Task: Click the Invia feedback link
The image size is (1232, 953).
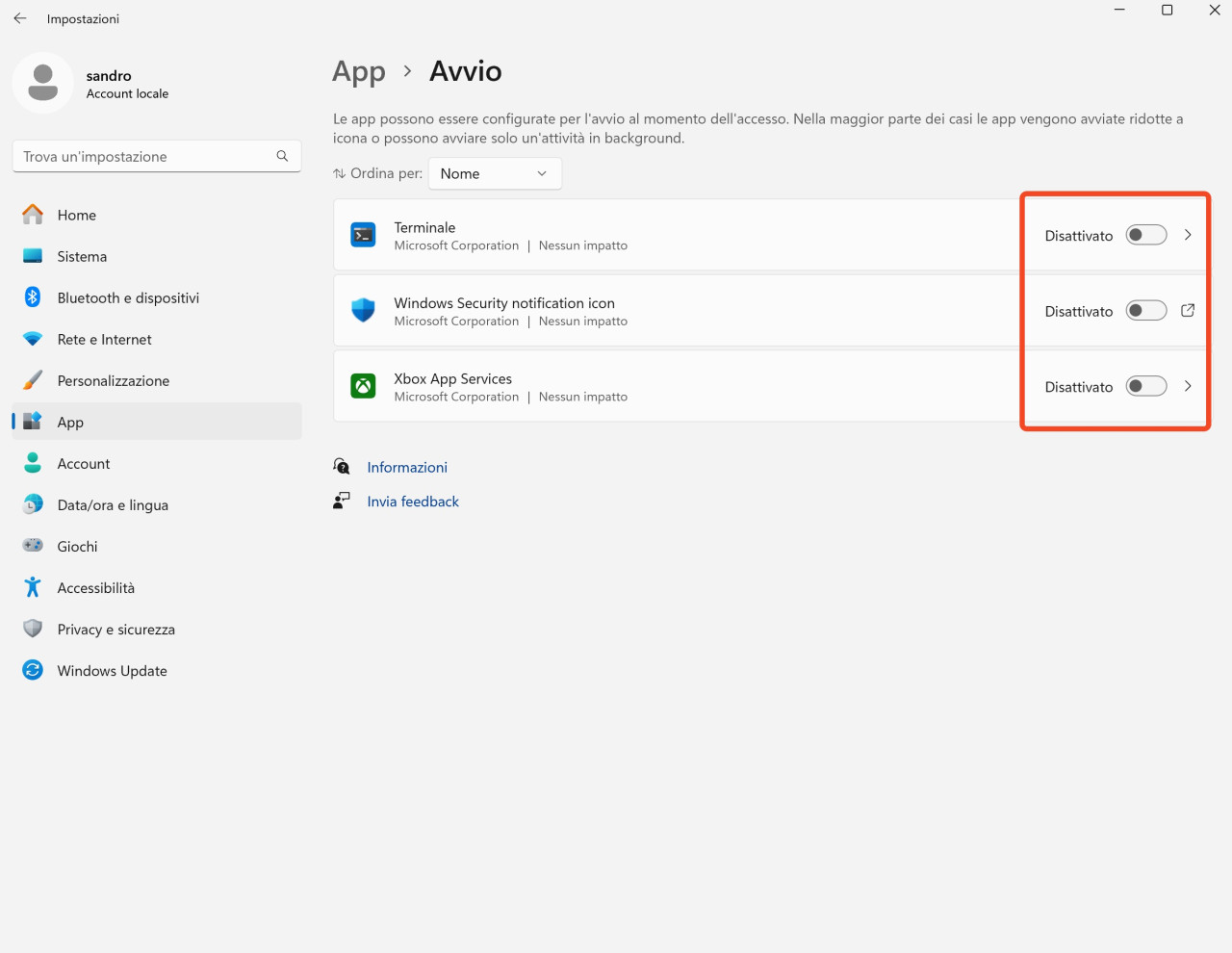Action: (x=413, y=502)
